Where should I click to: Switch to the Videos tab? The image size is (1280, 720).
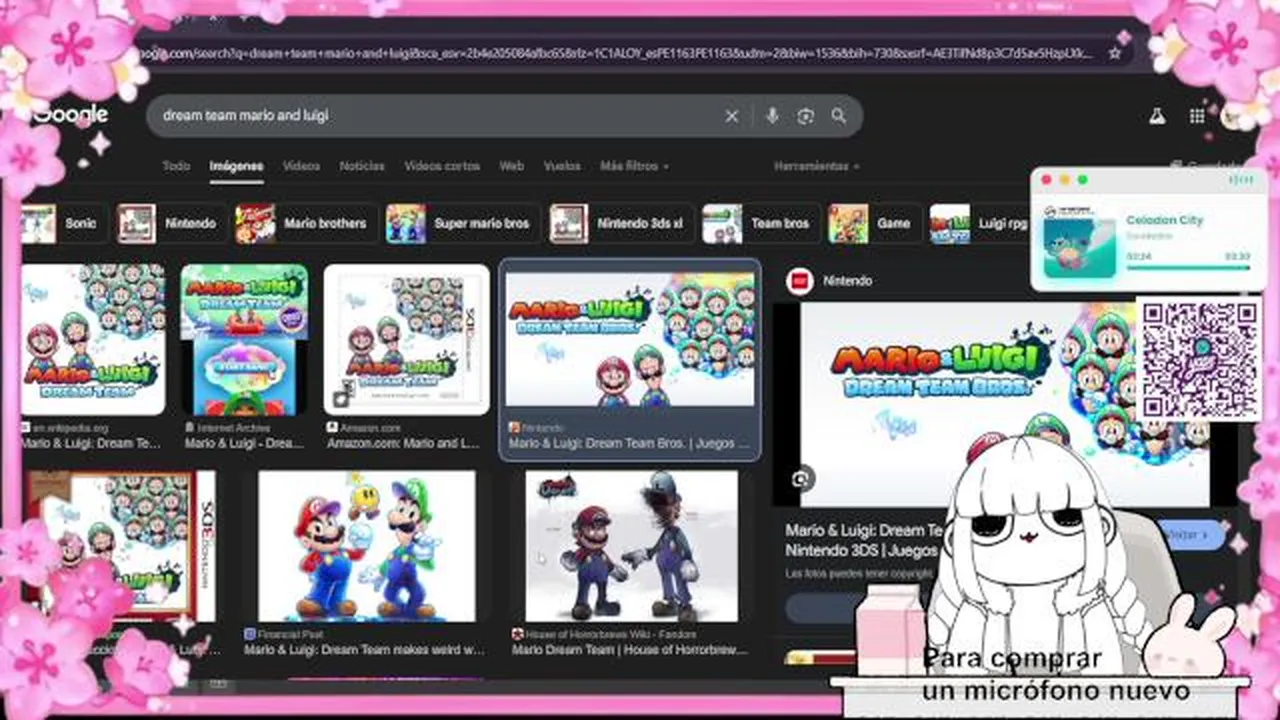(x=301, y=166)
